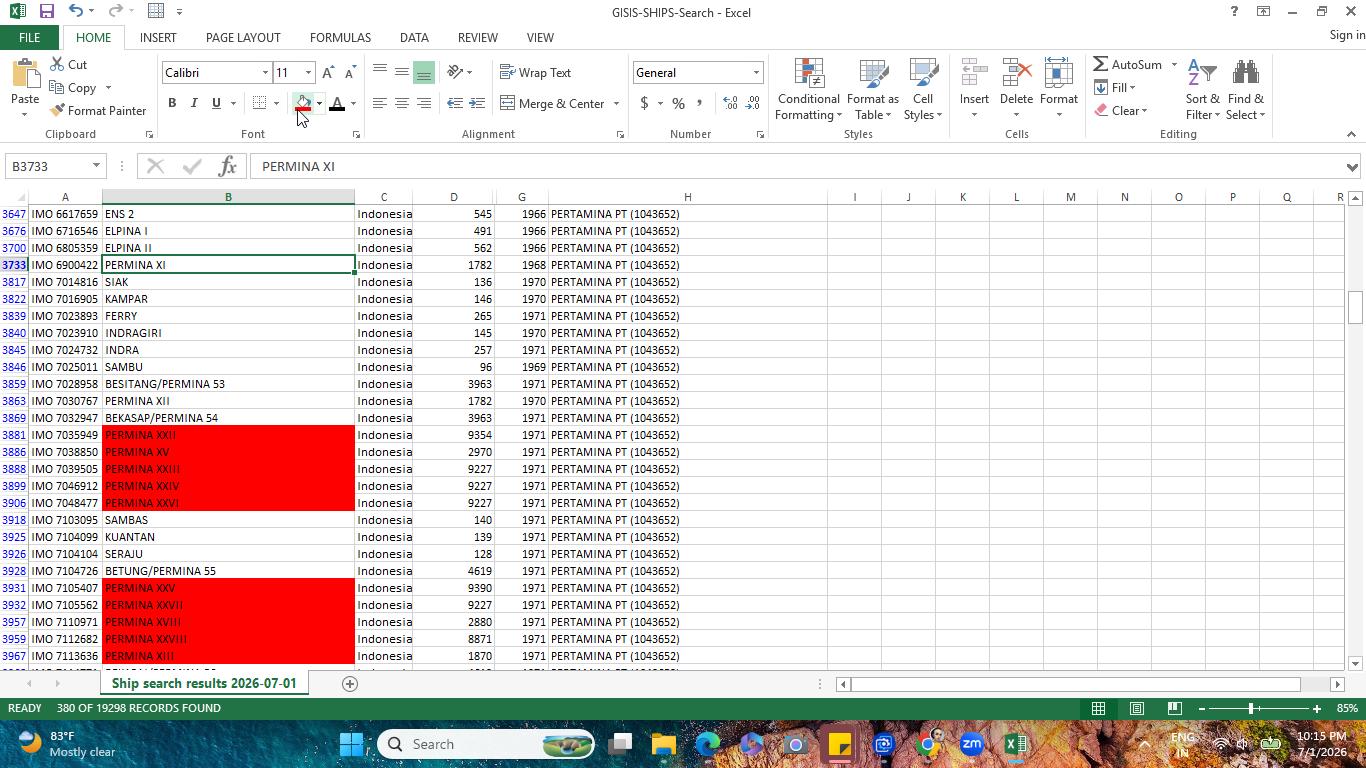Open Format as Table gallery
Screen dimensions: 1366x768
click(873, 90)
